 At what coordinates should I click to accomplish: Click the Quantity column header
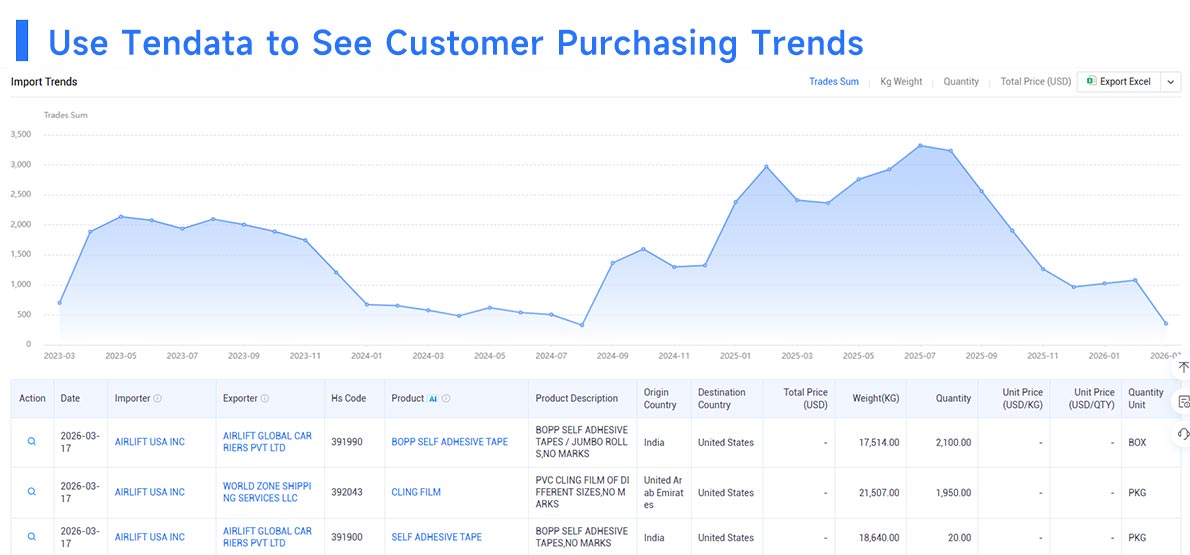click(953, 398)
